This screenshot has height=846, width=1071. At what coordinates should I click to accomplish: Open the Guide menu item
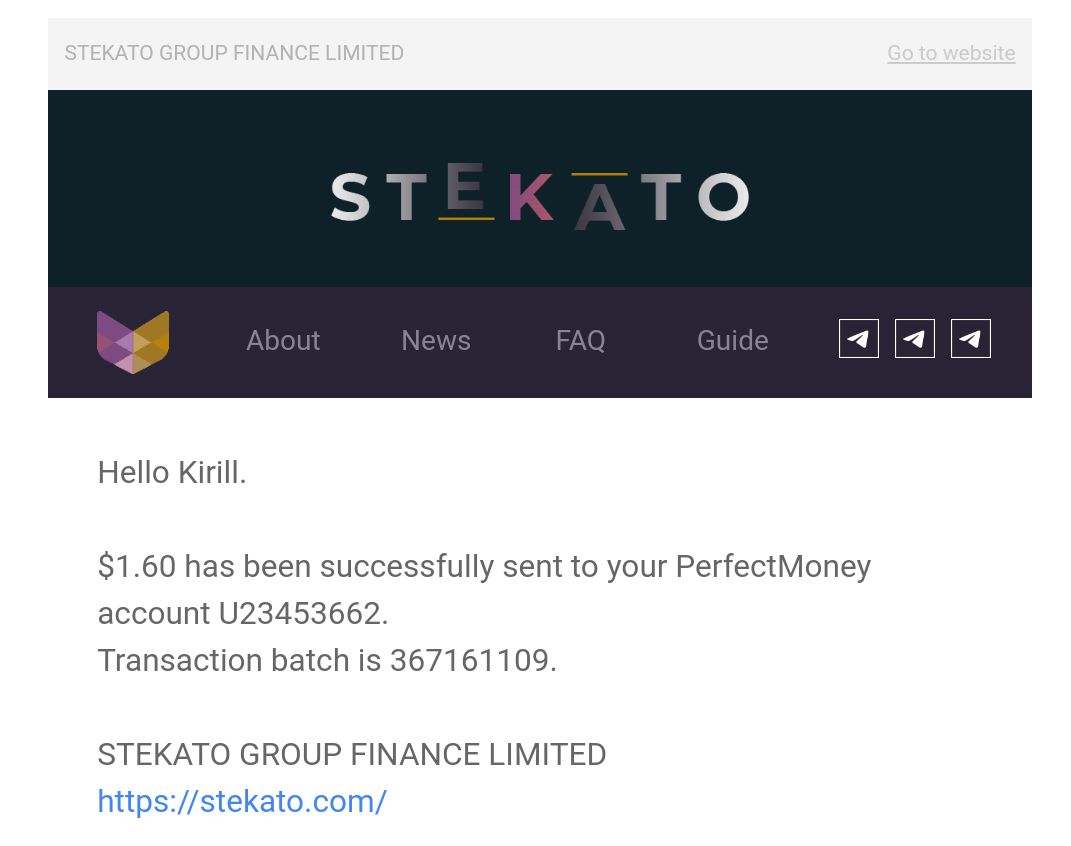pos(732,340)
